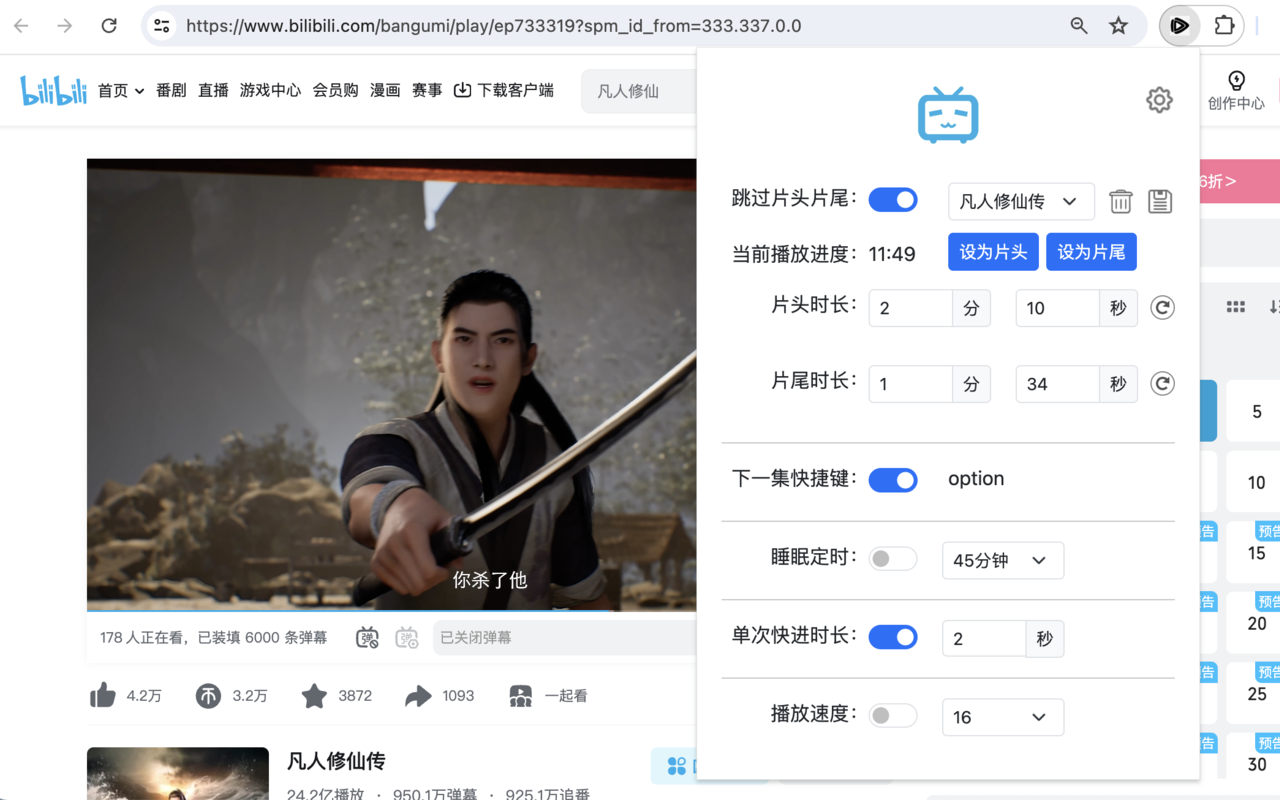
Task: Open the zoom magnifier in address bar
Action: (1079, 26)
